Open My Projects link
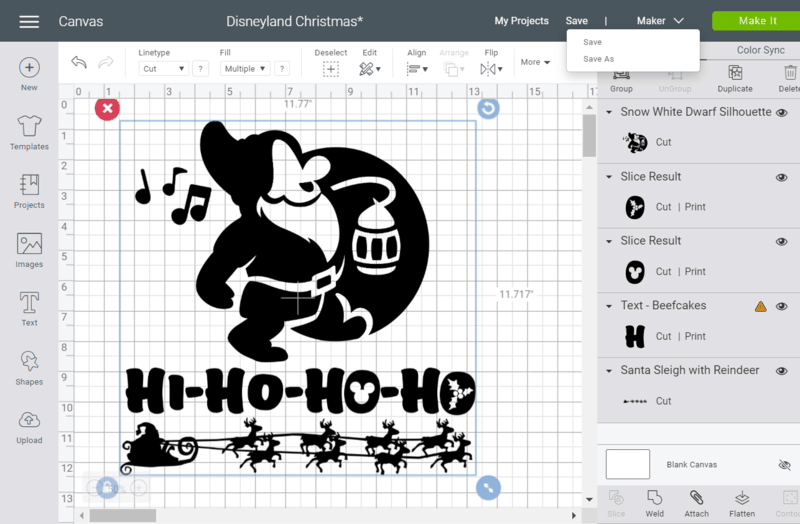 (521, 21)
